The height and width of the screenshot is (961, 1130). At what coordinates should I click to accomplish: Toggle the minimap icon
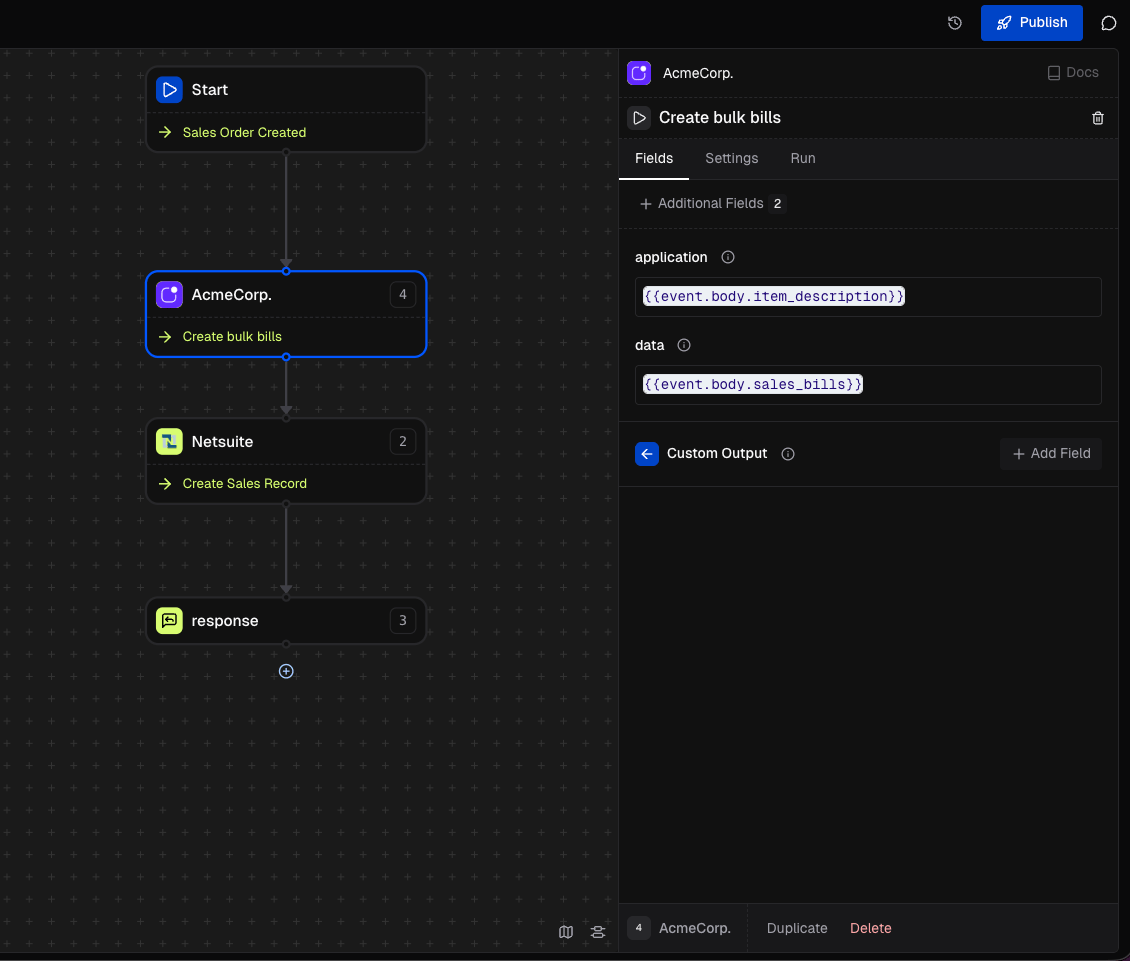click(x=566, y=932)
